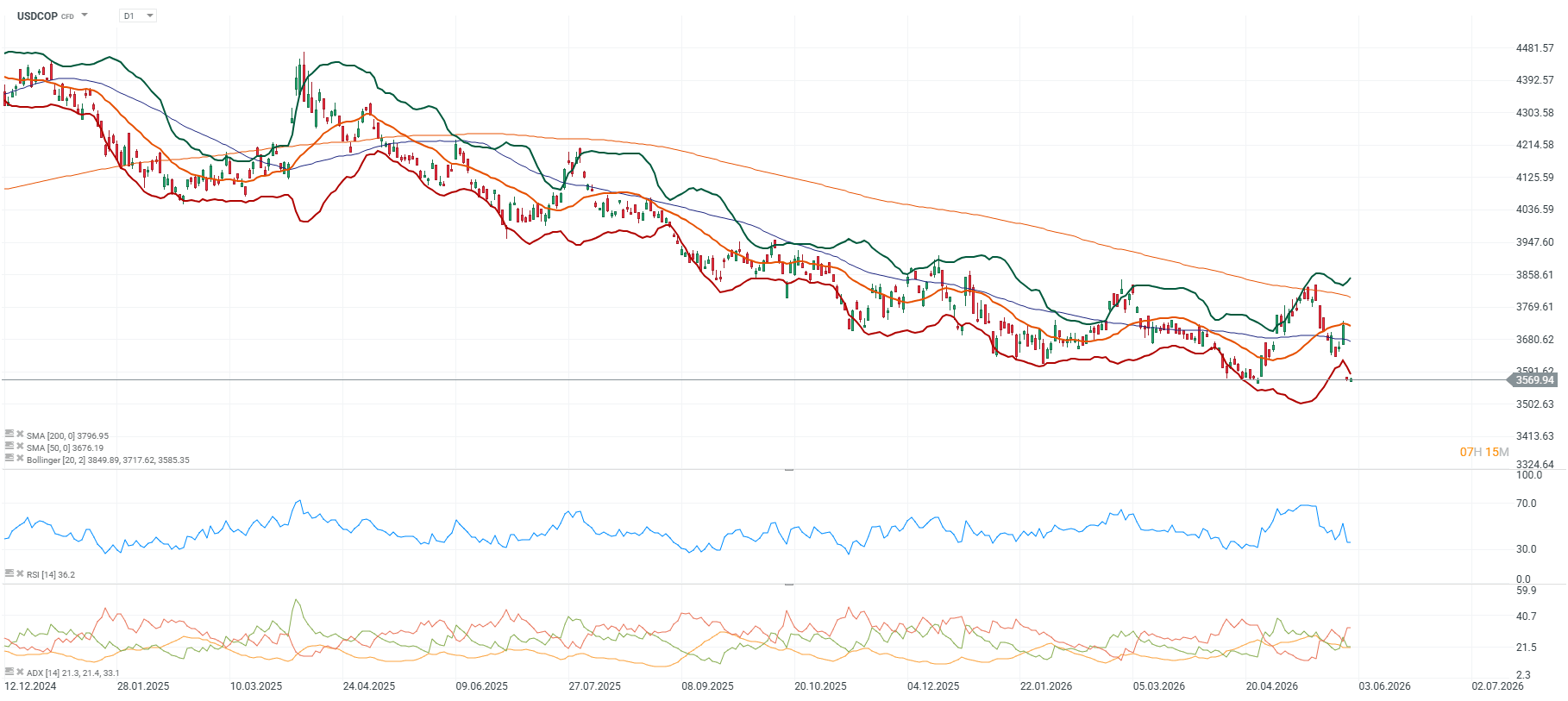
Task: Click the RSI 30.0 level axis value
Action: click(1527, 549)
